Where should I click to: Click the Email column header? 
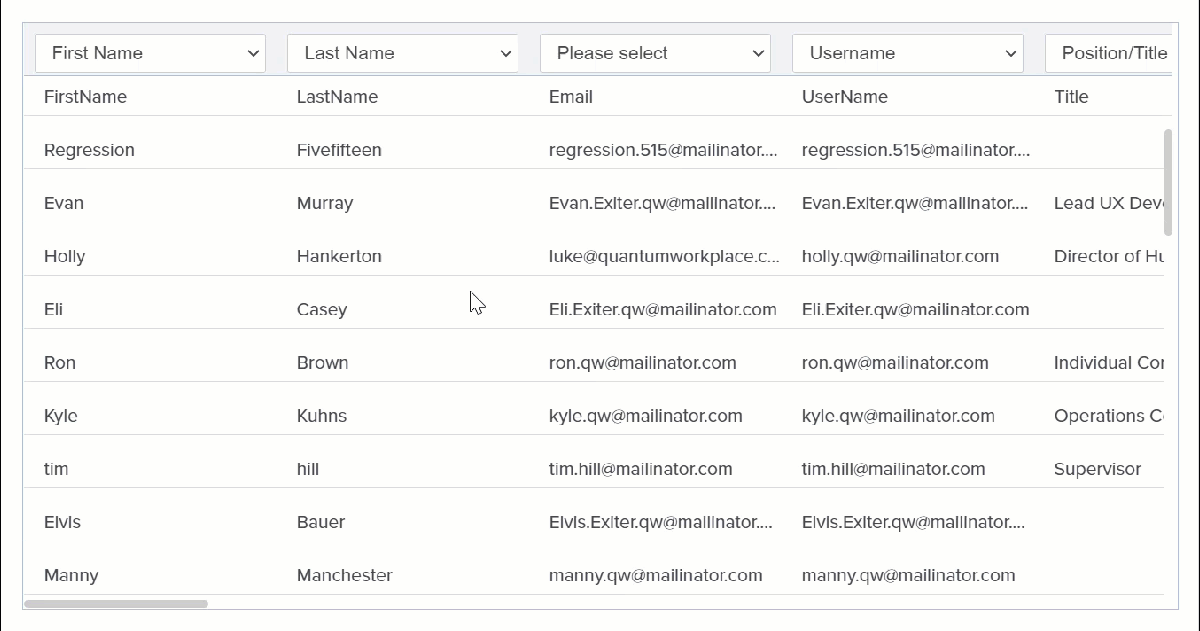point(570,96)
